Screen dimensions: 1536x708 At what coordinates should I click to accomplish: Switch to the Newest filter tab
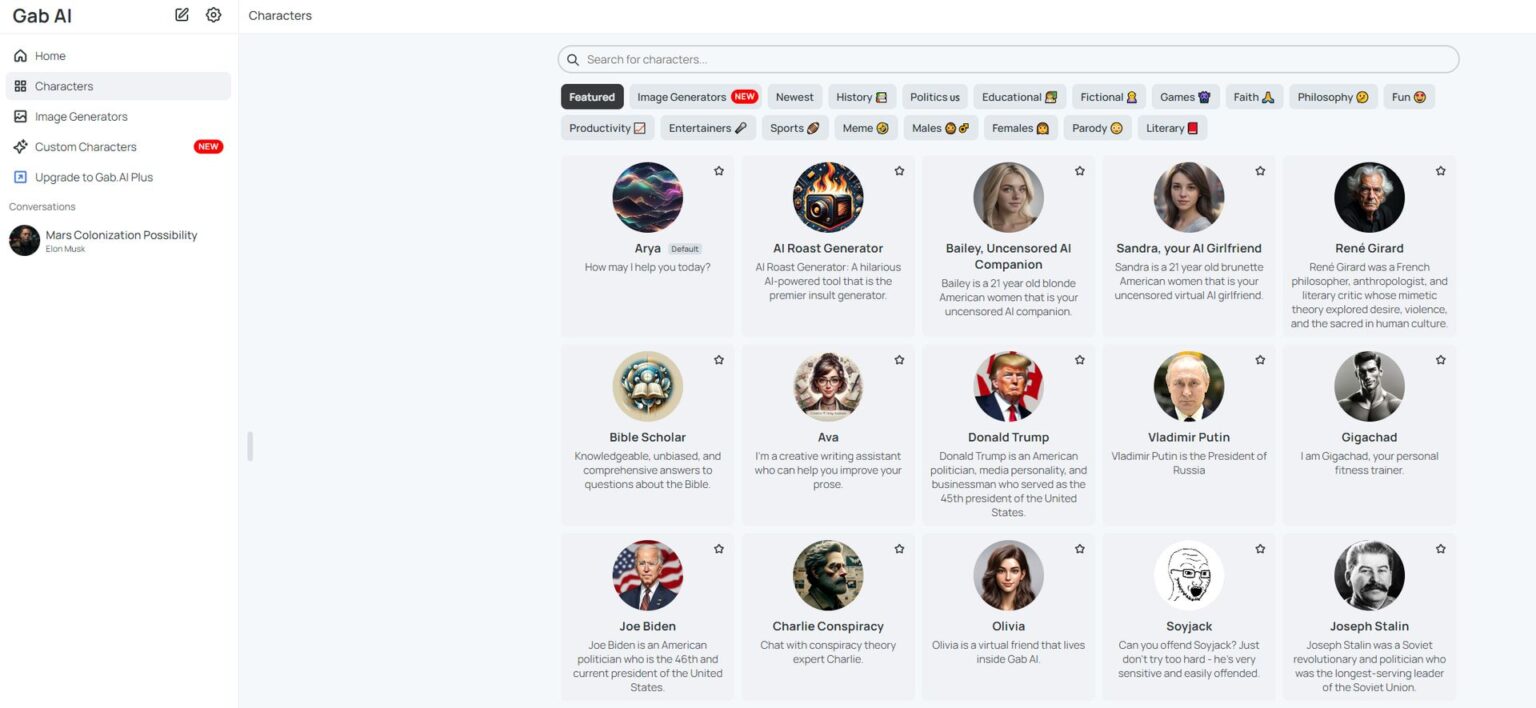point(794,96)
